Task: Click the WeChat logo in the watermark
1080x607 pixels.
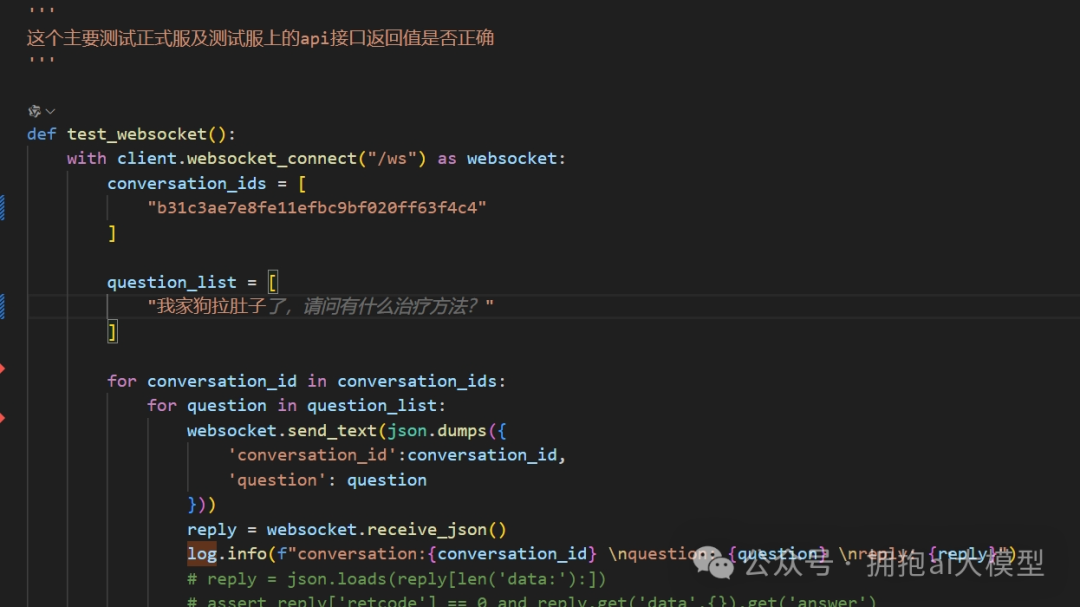Action: coord(722,565)
